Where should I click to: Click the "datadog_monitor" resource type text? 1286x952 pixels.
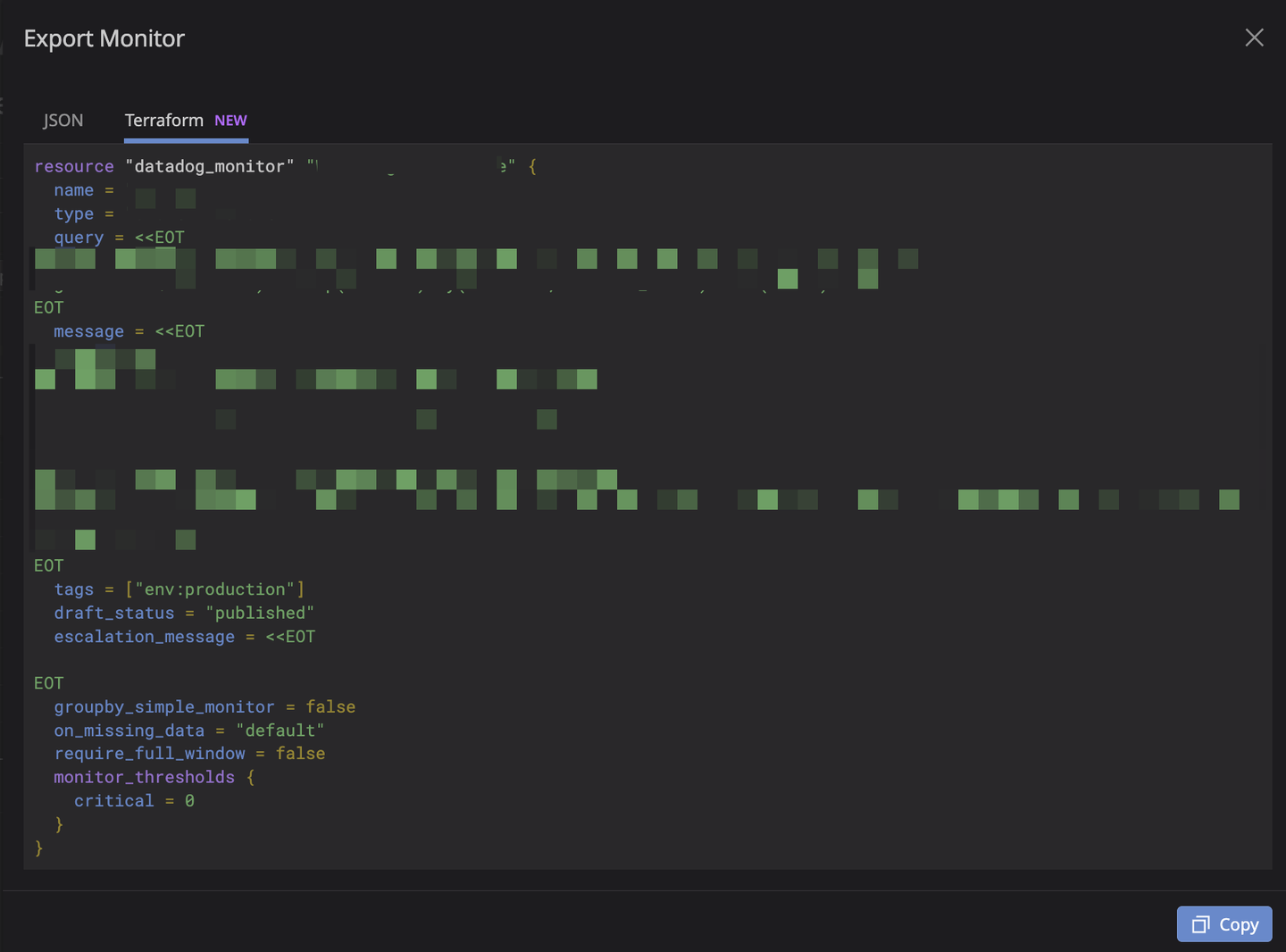pyautogui.click(x=210, y=166)
